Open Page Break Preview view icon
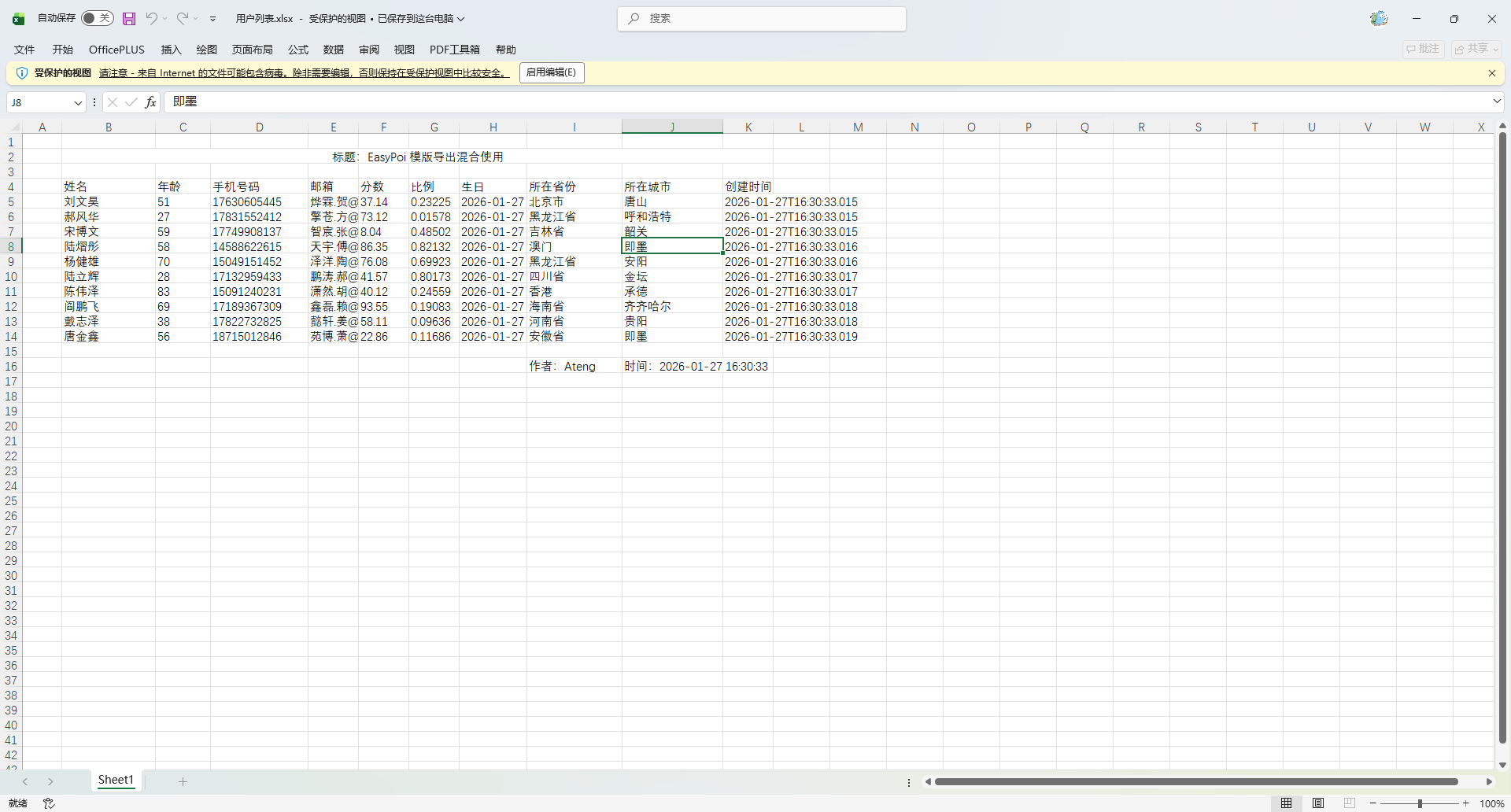The height and width of the screenshot is (812, 1511). (1350, 803)
